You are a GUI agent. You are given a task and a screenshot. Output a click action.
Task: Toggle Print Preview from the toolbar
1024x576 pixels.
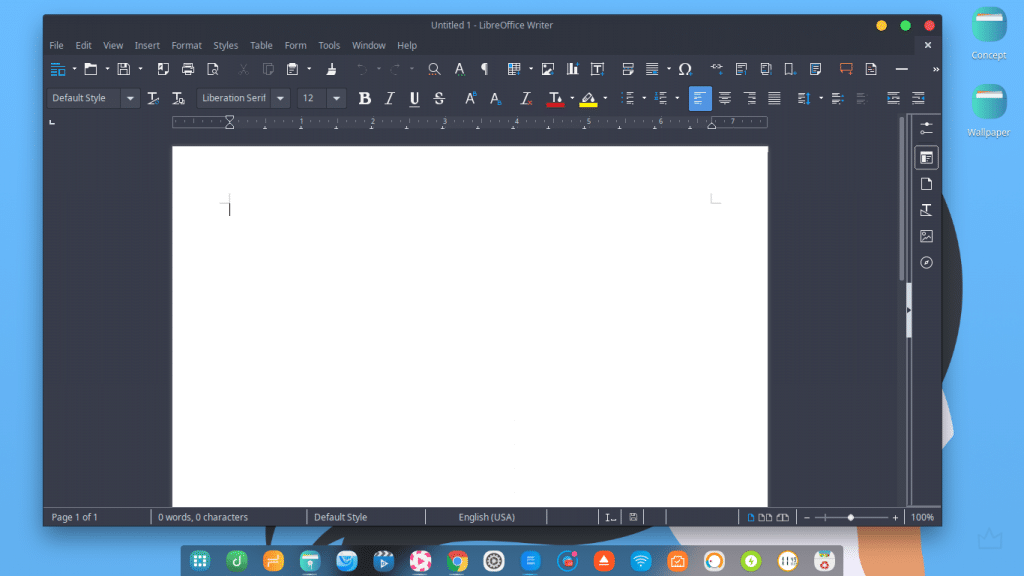[x=213, y=69]
